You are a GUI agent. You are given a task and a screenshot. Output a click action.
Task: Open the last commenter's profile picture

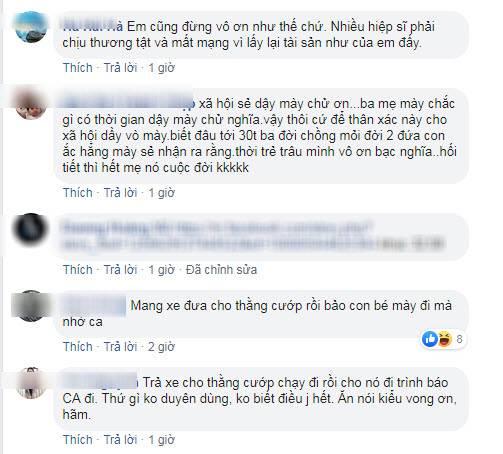pyautogui.click(x=31, y=383)
